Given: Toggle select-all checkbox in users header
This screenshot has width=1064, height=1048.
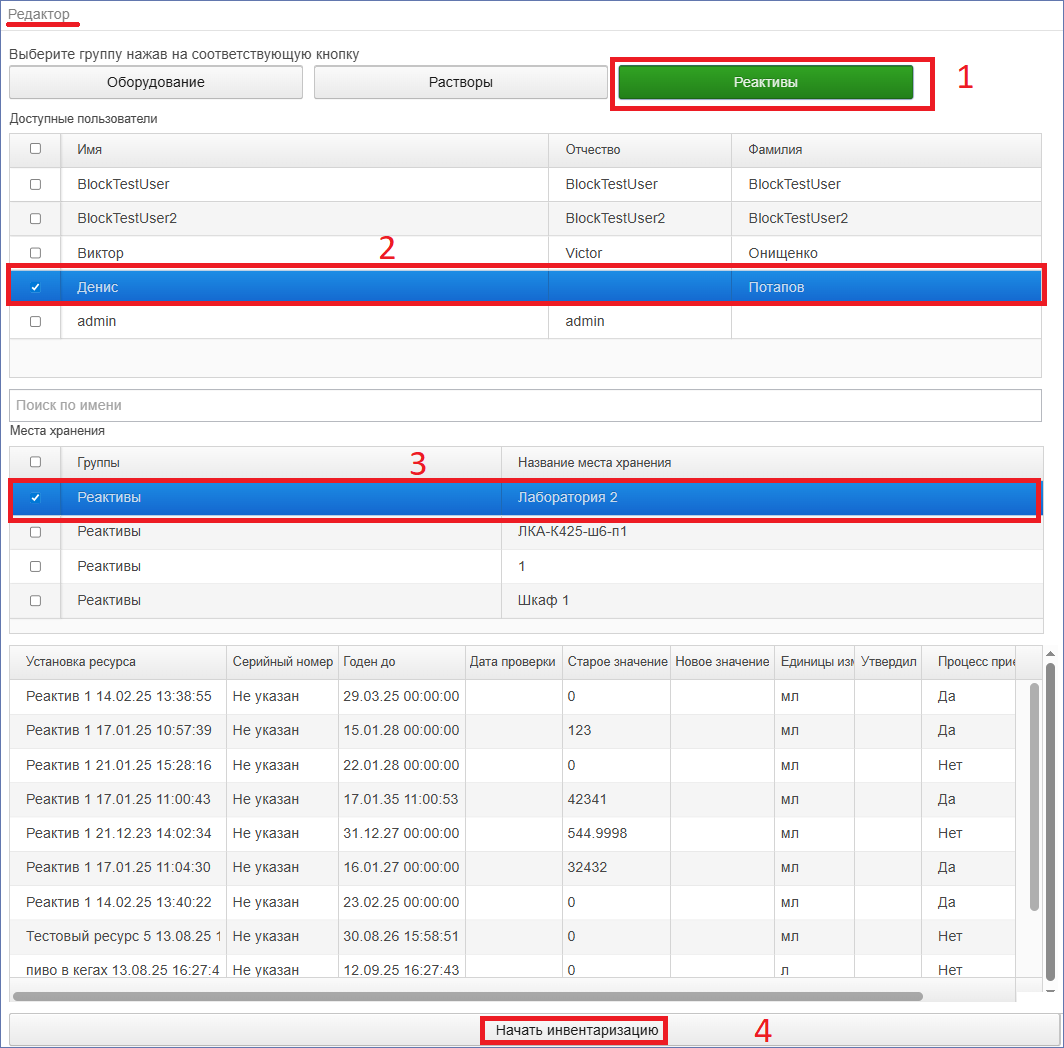Looking at the screenshot, I should [35, 149].
